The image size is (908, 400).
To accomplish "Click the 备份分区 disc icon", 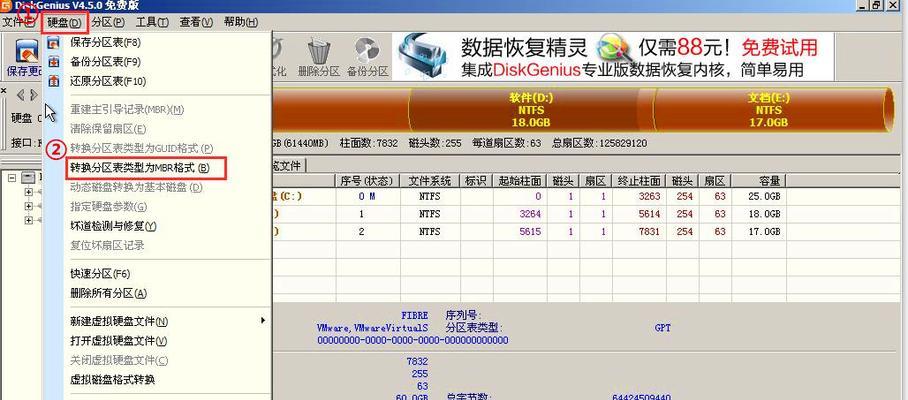I will pyautogui.click(x=367, y=51).
